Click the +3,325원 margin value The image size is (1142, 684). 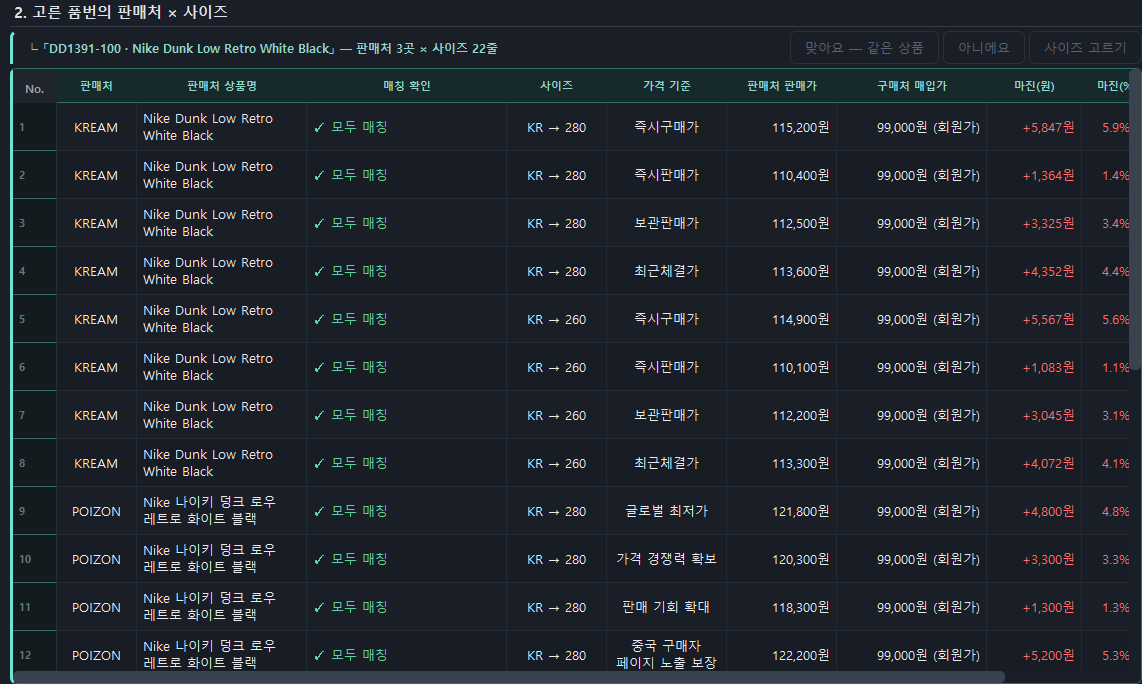[x=1048, y=224]
